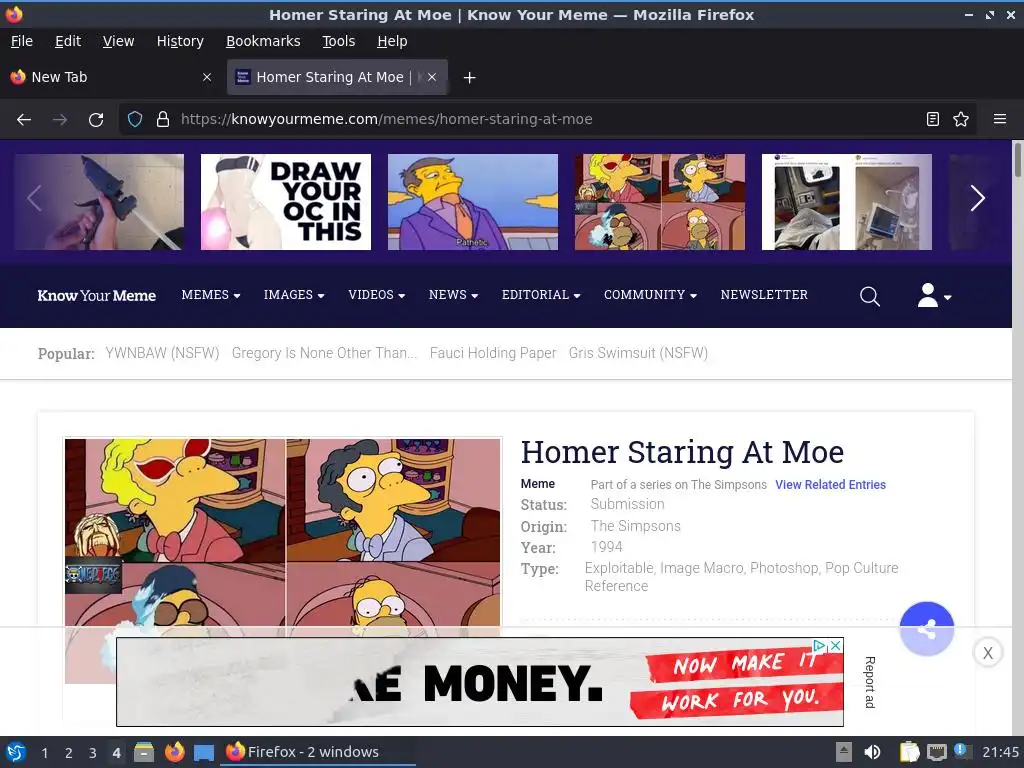Open the tracking protection shield
This screenshot has width=1024, height=768.
[x=135, y=119]
